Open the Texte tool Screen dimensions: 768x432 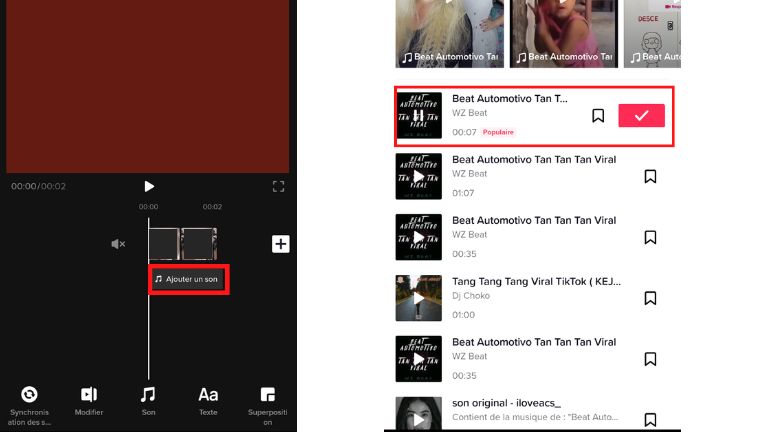coord(208,401)
